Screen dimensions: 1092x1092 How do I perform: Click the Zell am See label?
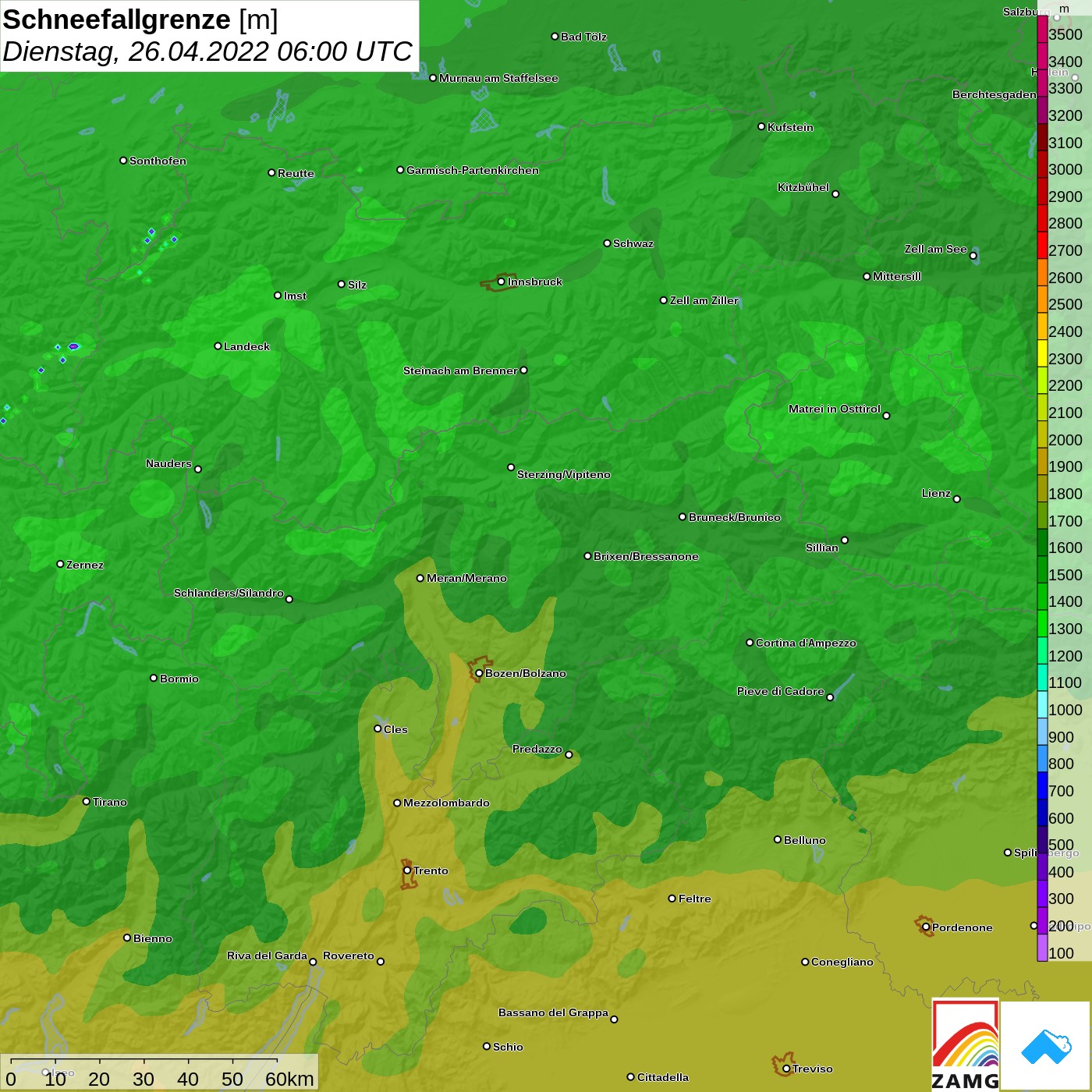point(935,249)
